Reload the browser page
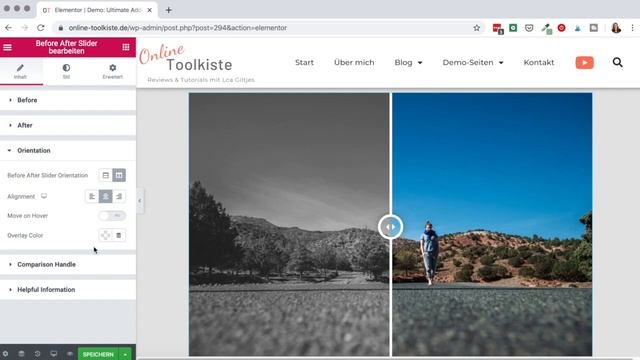 pos(40,28)
